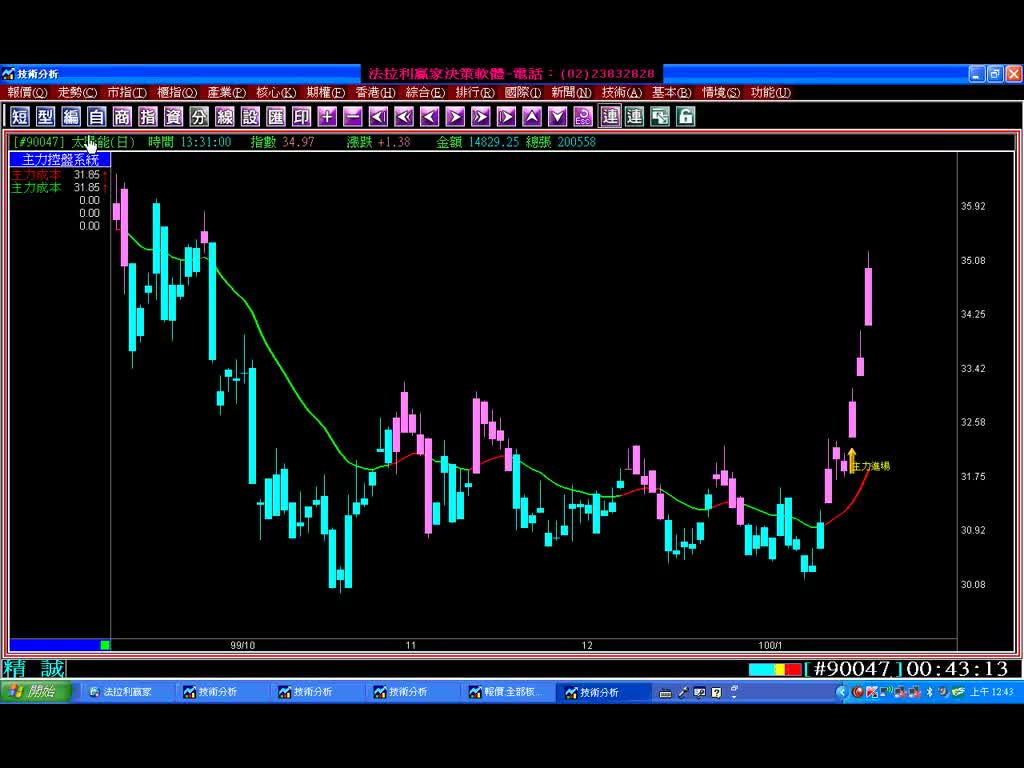Image resolution: width=1024 pixels, height=768 pixels.
Task: Jump to last bar with the right-arrow-and-bar icon
Action: tap(506, 117)
